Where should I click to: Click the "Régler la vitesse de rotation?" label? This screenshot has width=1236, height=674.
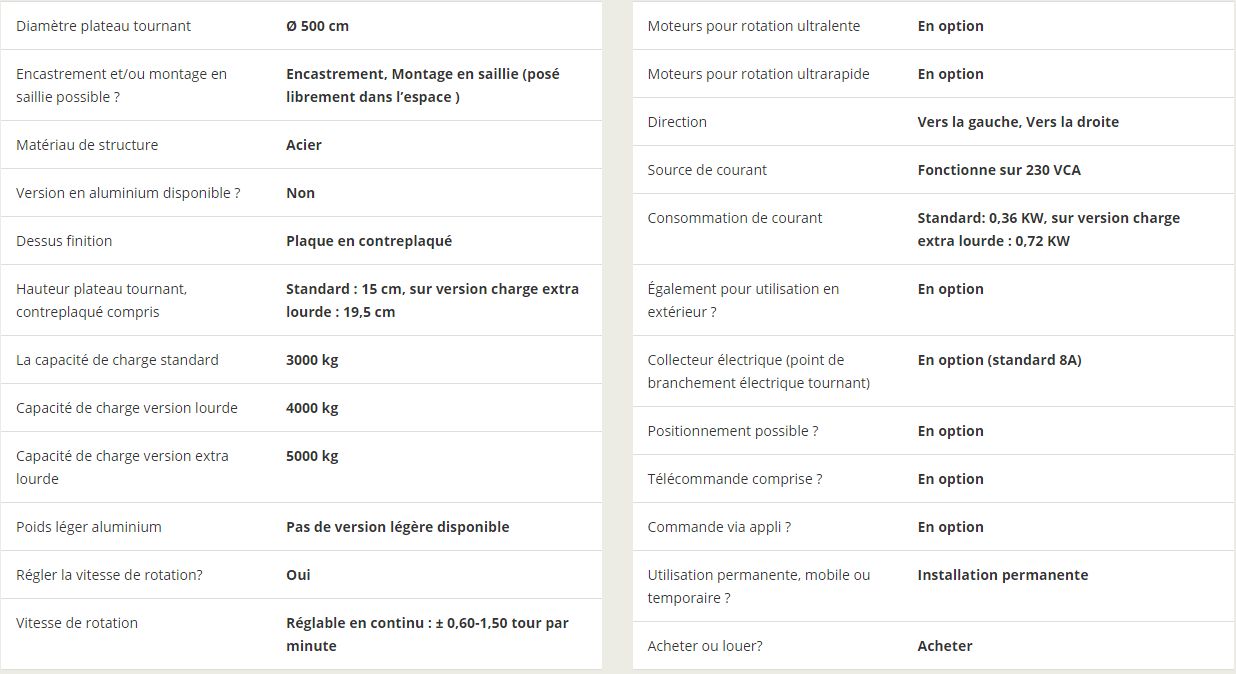tap(109, 575)
